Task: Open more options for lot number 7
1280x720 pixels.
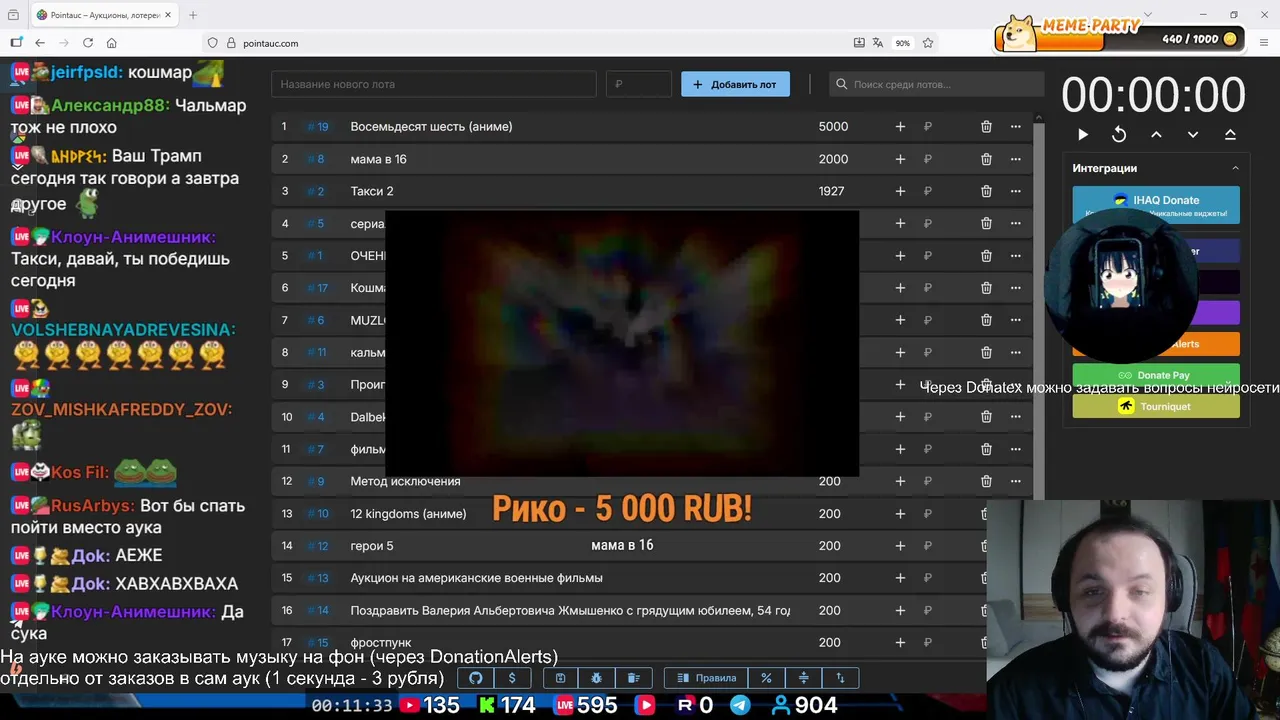Action: pos(1016,320)
